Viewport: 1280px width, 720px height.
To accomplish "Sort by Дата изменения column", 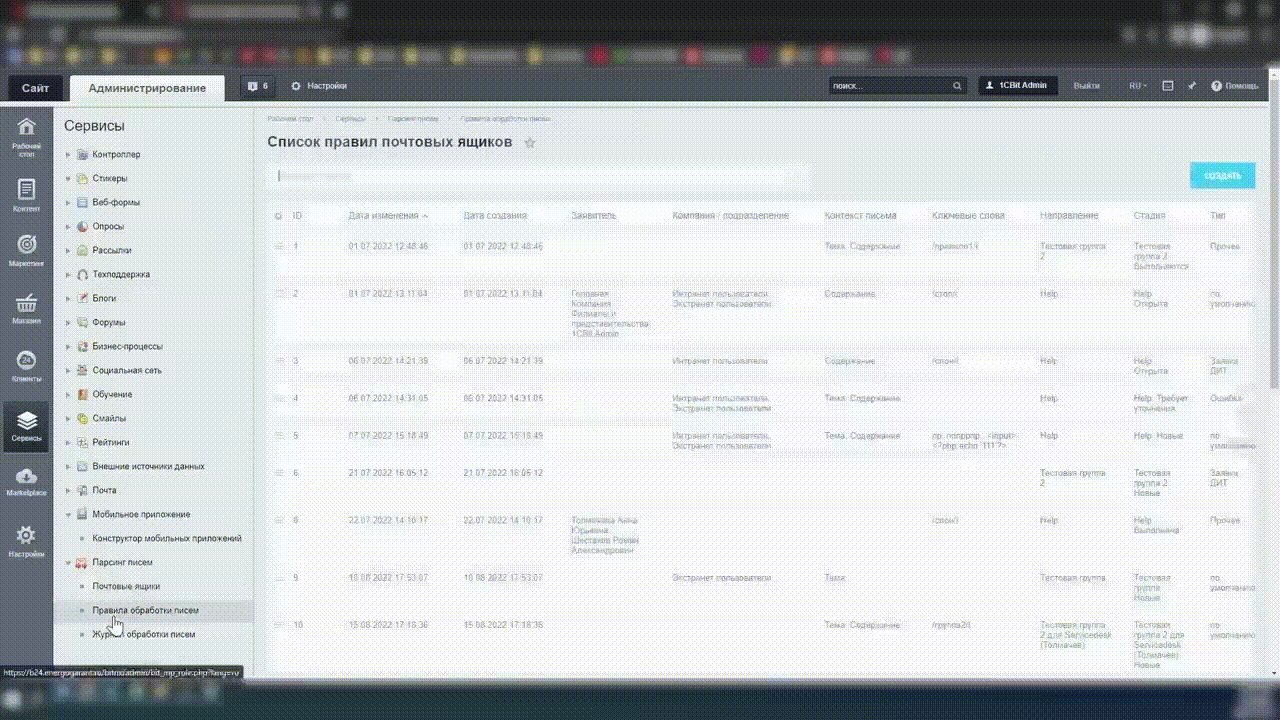I will (388, 216).
